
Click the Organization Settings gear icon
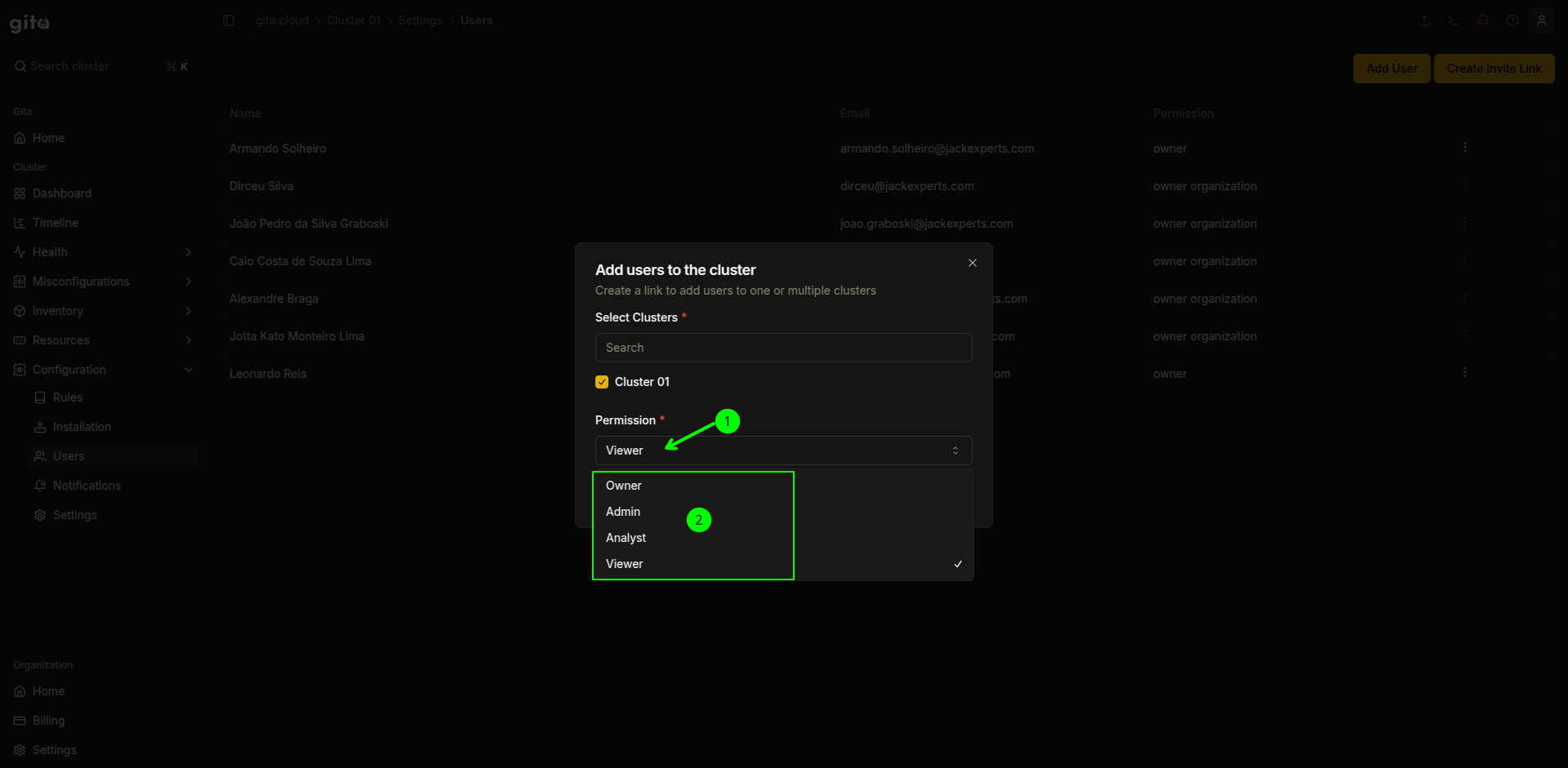point(20,750)
